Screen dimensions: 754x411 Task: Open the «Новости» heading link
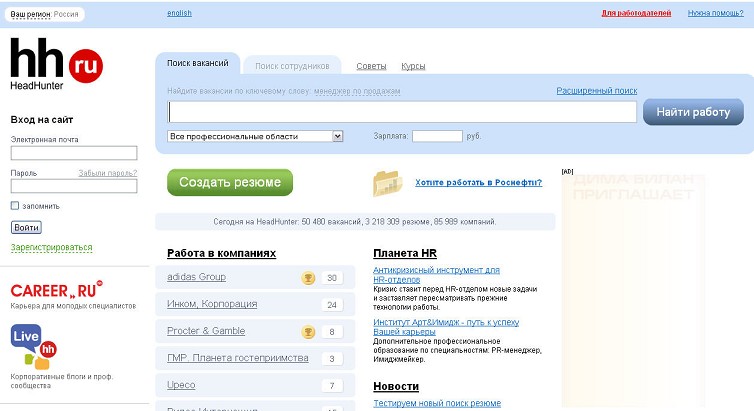[x=396, y=386]
